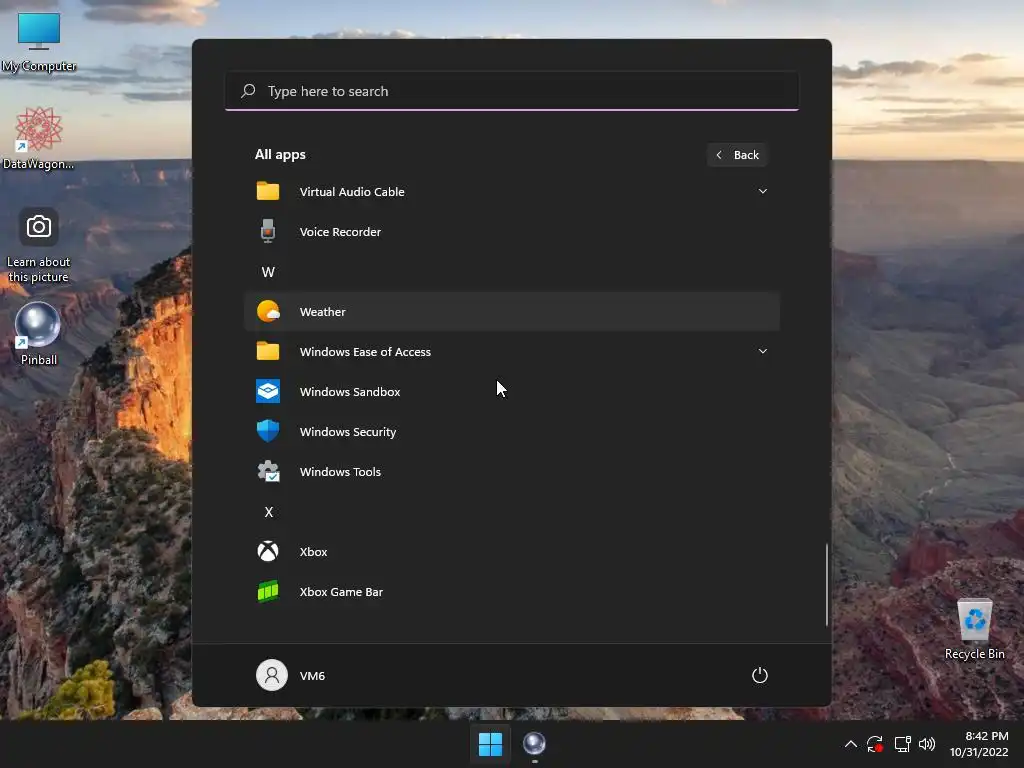
Task: Click the Windows Start button on taskbar
Action: pyautogui.click(x=490, y=744)
